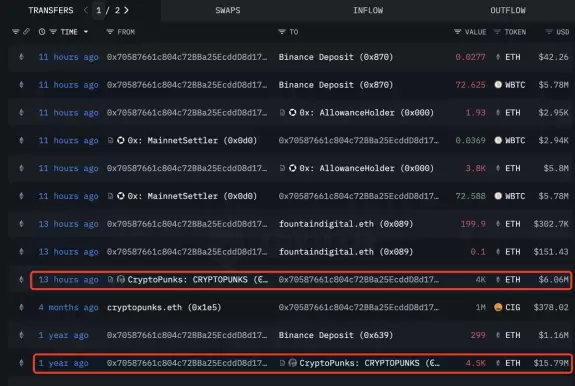Open TOKEN column filter
Viewport: 575px width, 386px height.
tap(497, 32)
